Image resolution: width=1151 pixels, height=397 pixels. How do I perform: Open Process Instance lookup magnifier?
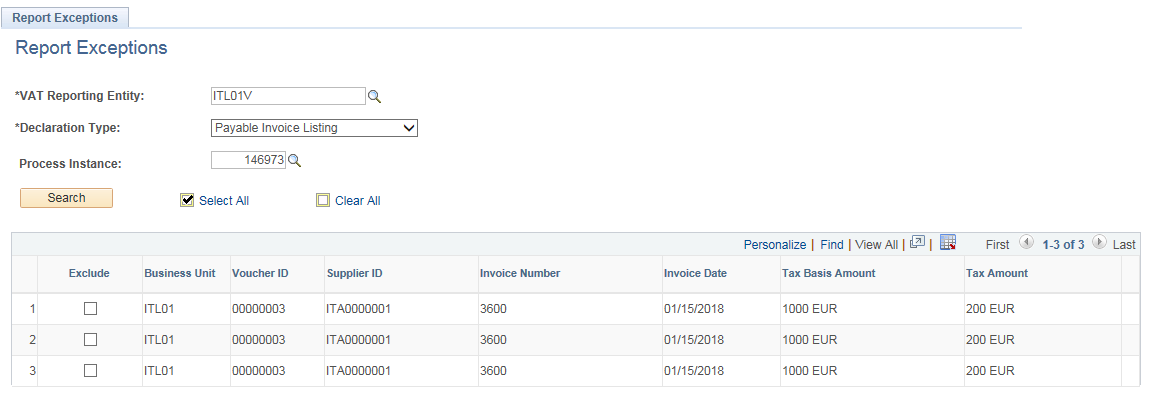pos(294,161)
